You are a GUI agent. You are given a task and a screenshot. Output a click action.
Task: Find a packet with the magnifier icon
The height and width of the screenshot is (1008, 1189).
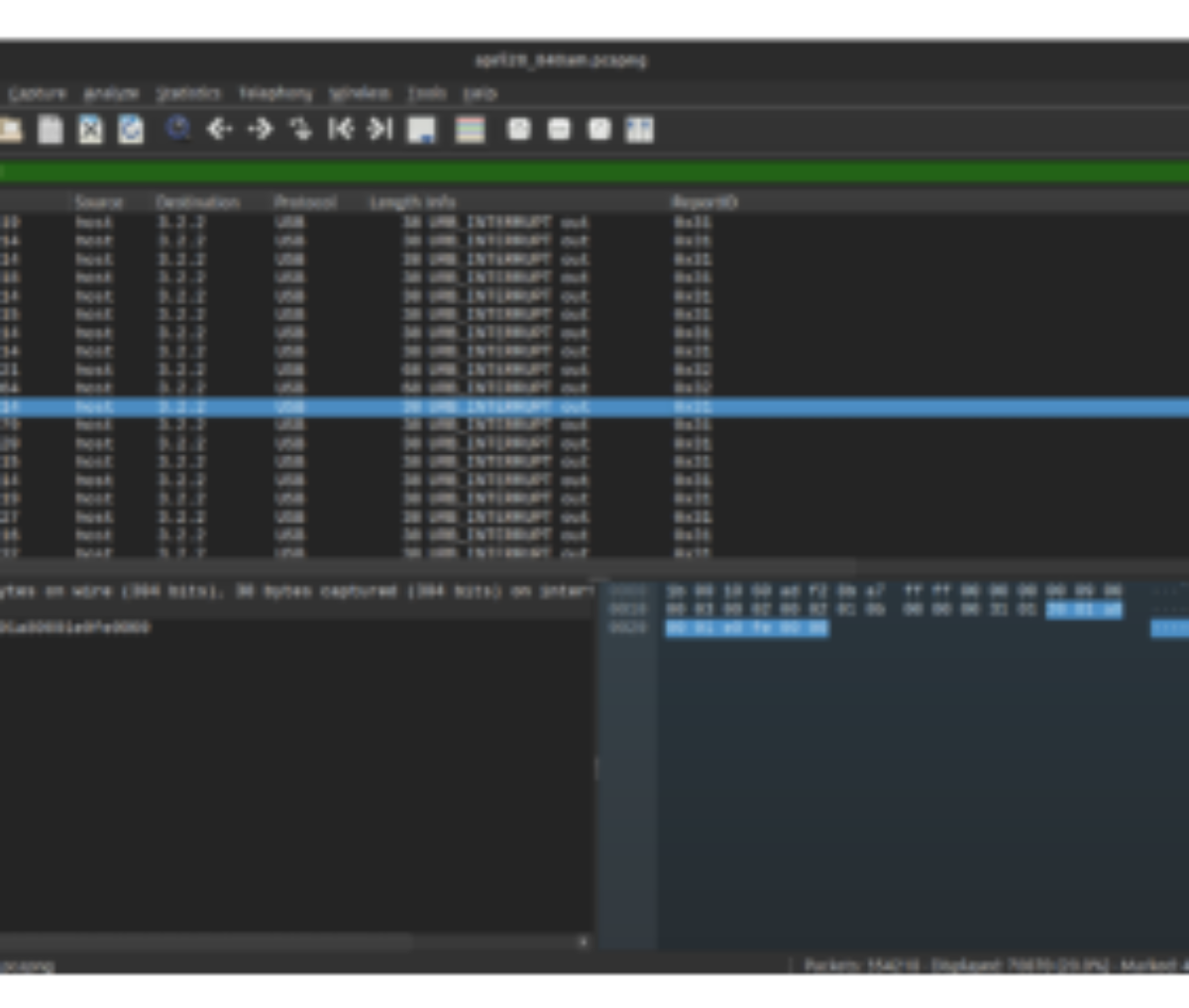coord(178,129)
